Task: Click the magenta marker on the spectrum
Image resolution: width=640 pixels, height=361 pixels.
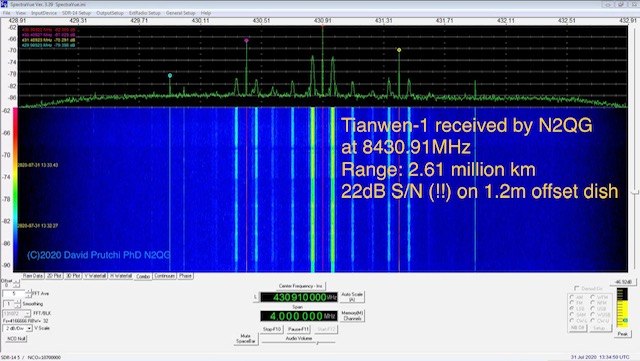Action: 246,40
